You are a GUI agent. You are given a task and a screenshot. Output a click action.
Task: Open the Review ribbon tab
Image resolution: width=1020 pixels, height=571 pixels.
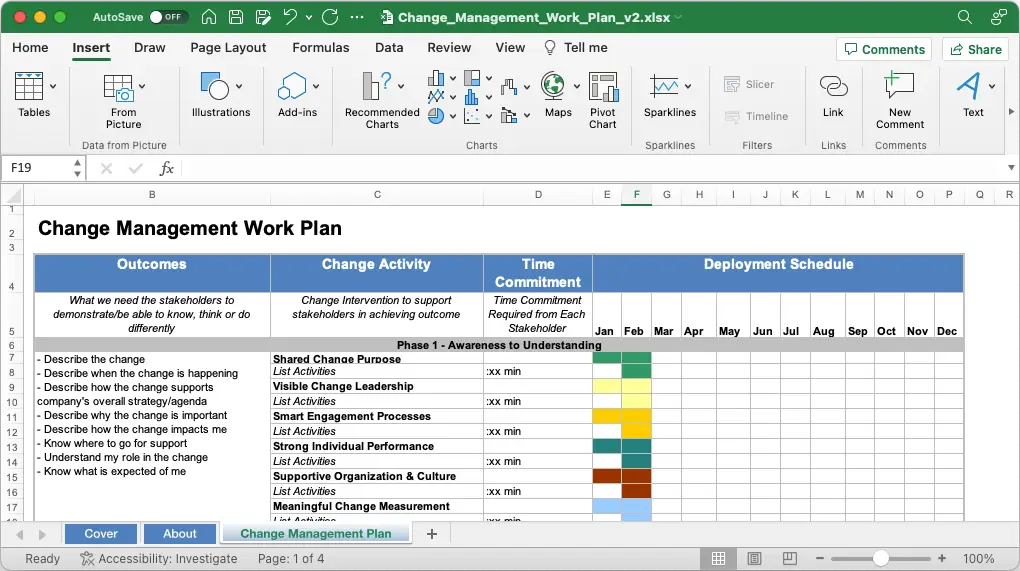(x=449, y=47)
